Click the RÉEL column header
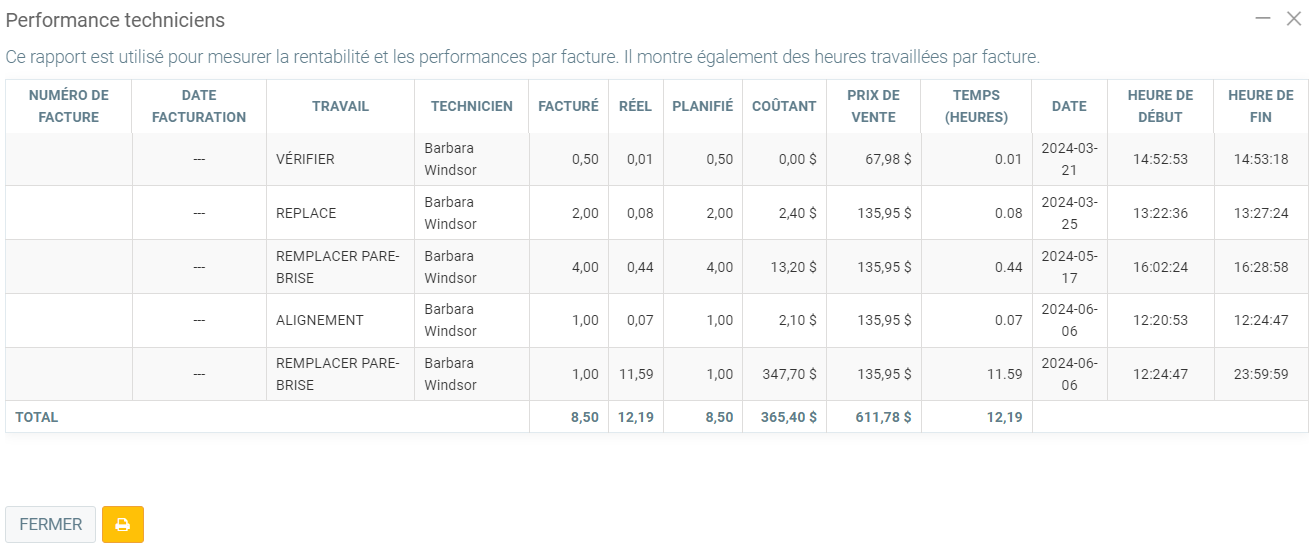 pos(635,106)
